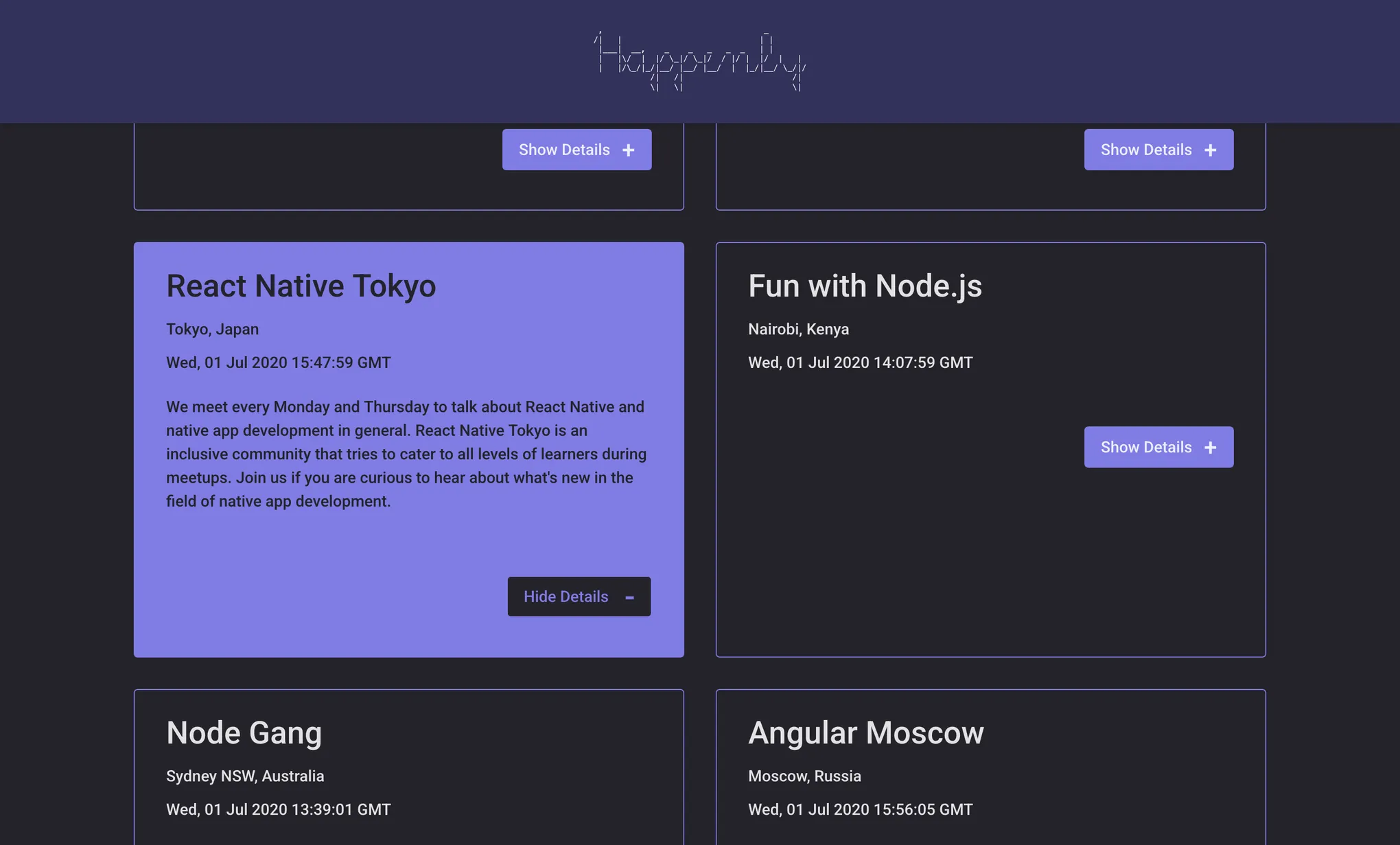This screenshot has height=845, width=1400.
Task: Toggle open the top-right event details
Action: tap(1158, 150)
